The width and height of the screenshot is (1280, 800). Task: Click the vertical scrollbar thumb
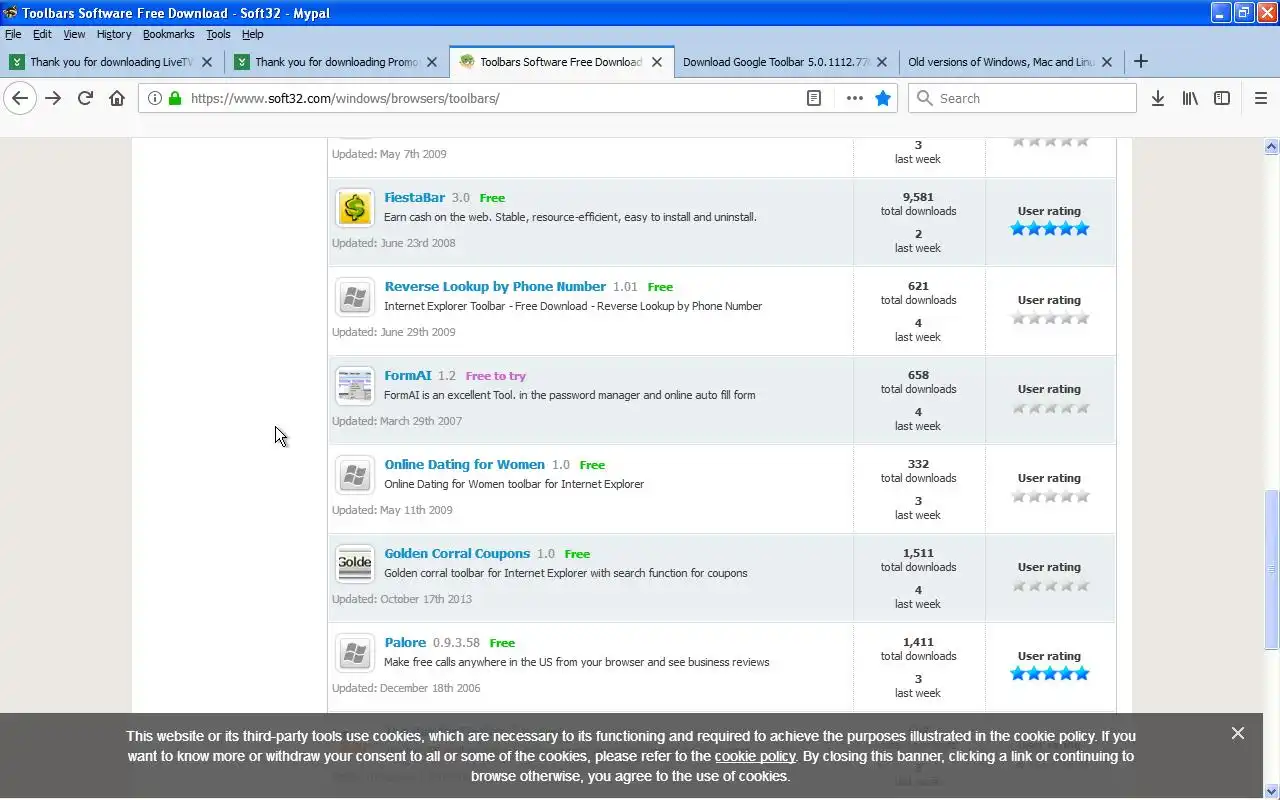1271,570
